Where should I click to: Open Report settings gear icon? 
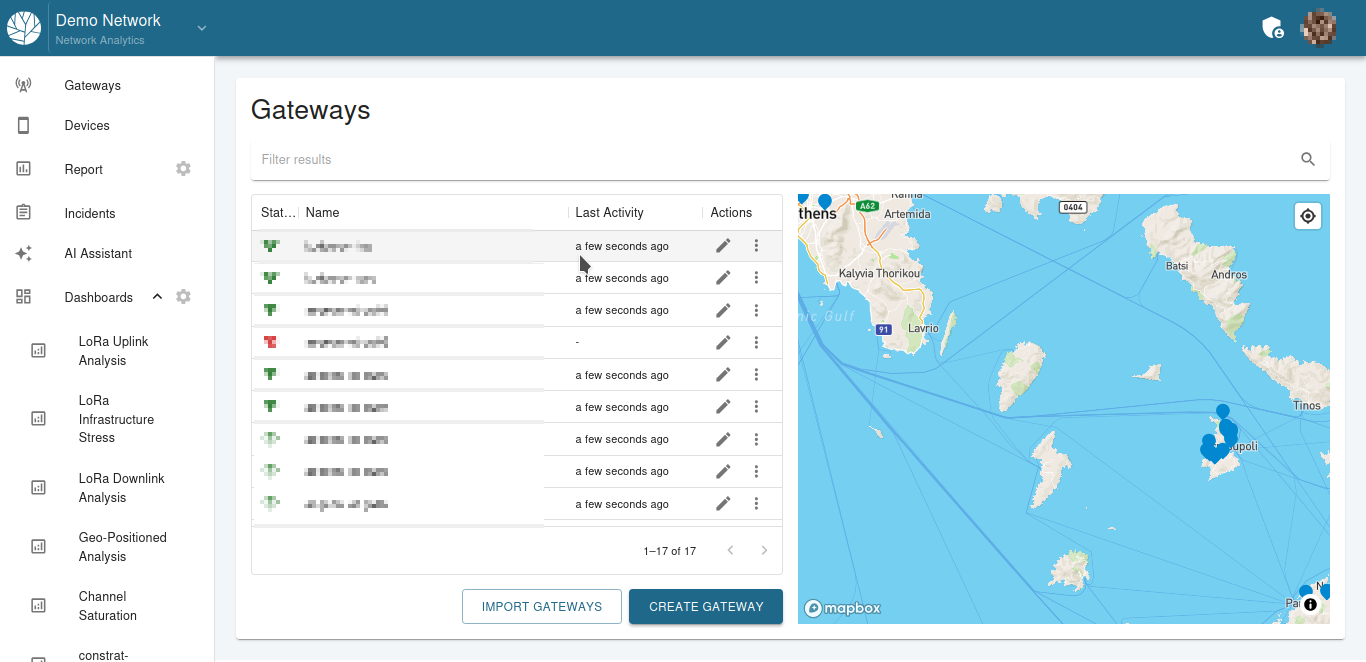pos(183,169)
